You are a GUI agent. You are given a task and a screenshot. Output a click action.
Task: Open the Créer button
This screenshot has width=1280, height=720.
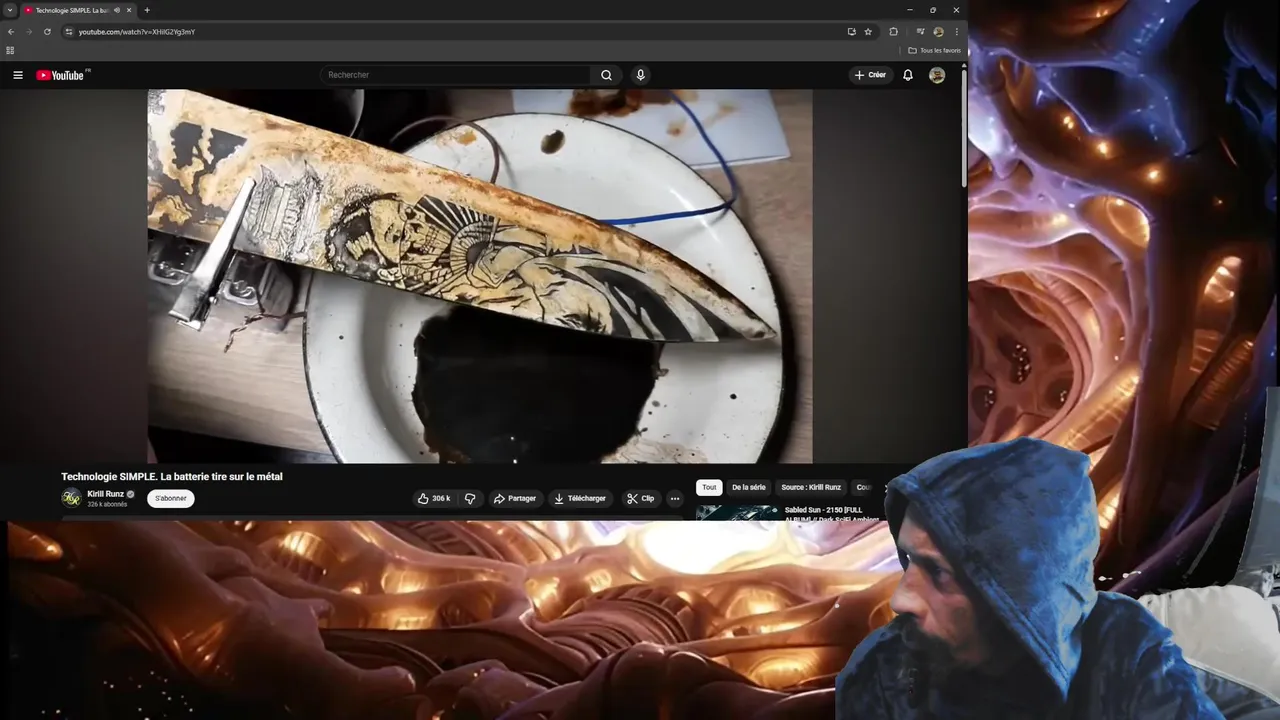click(870, 75)
